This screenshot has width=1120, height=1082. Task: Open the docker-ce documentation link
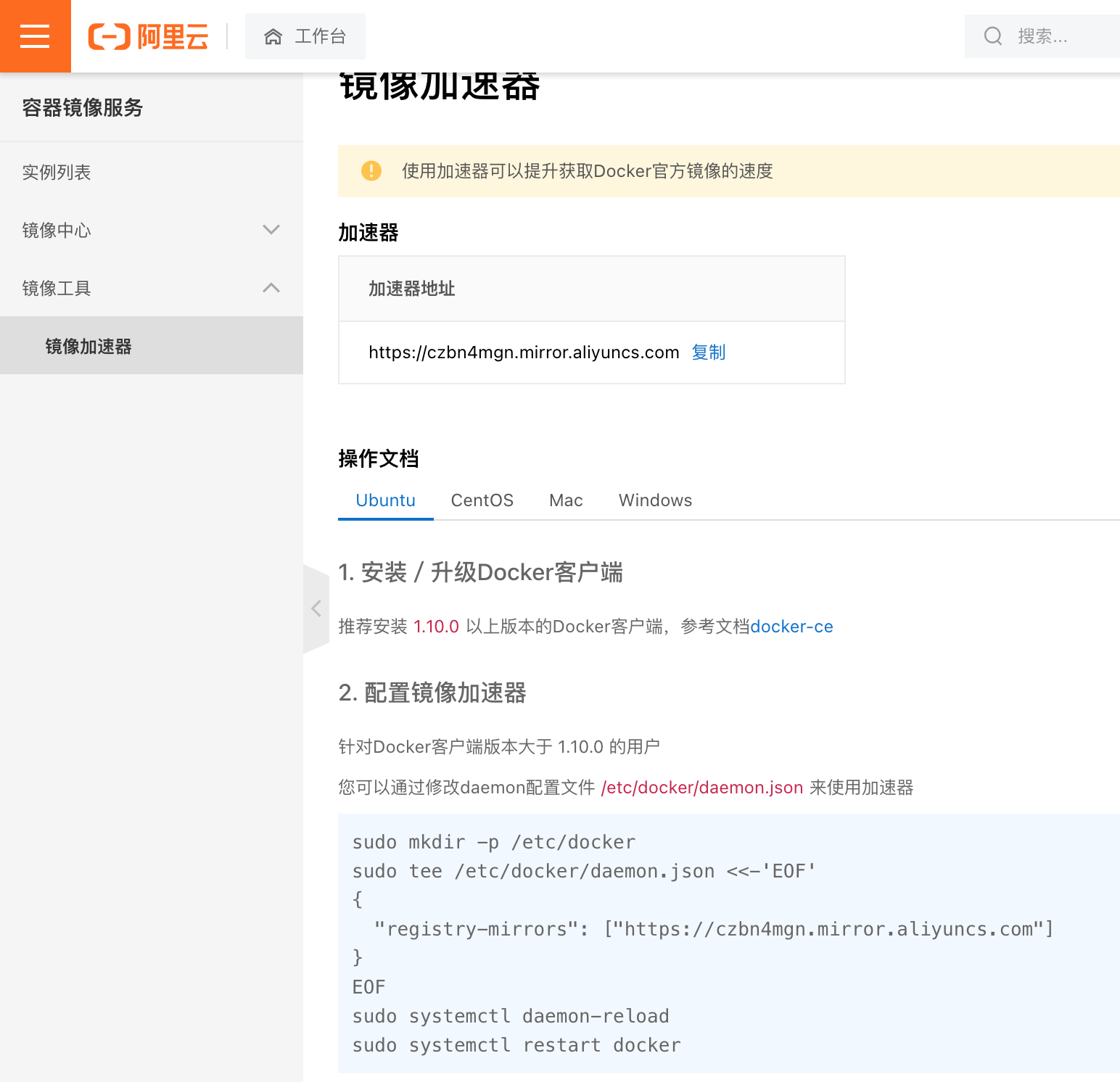[791, 627]
